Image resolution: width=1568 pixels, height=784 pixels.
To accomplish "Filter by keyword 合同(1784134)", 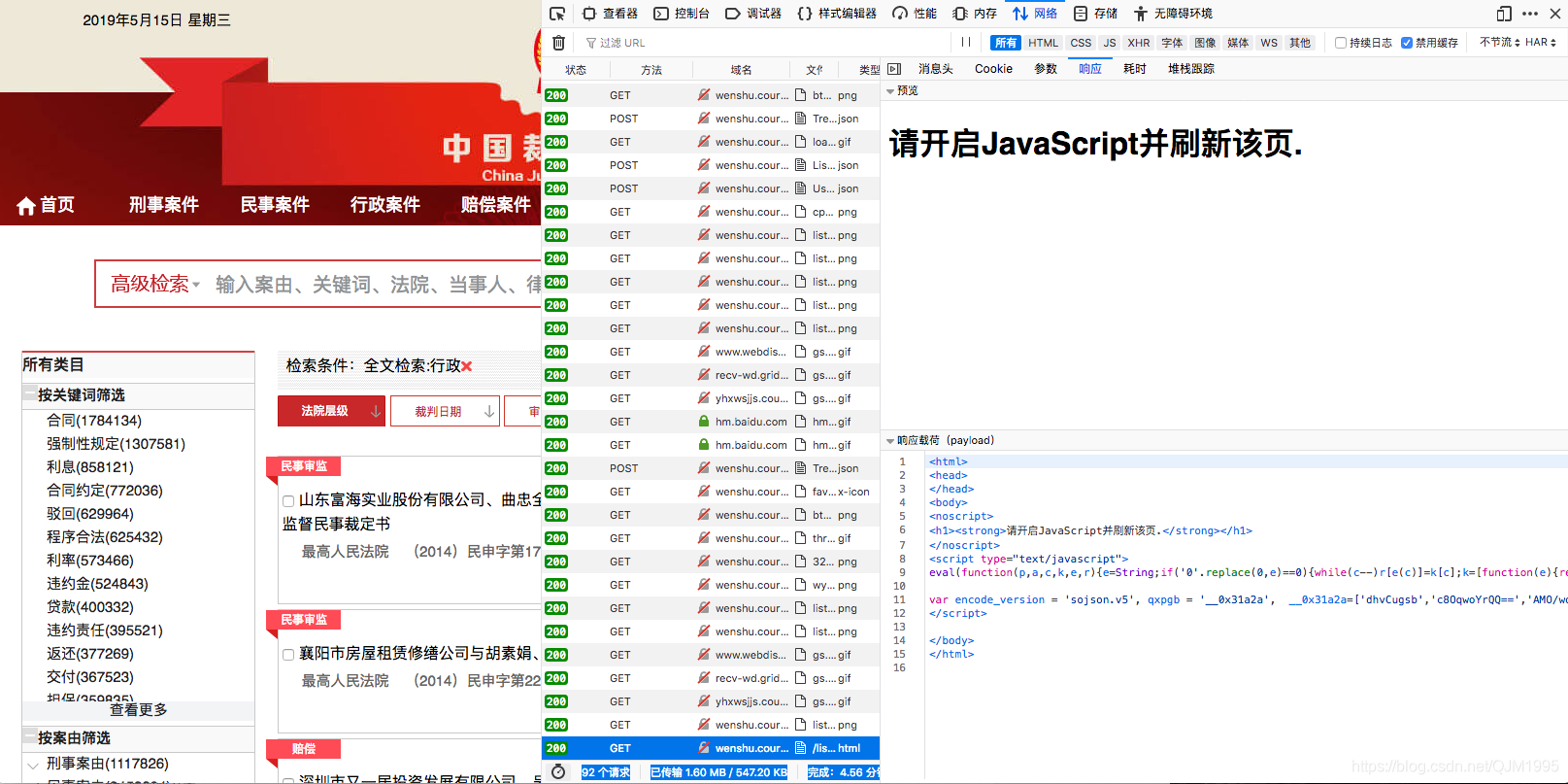I will tap(94, 421).
